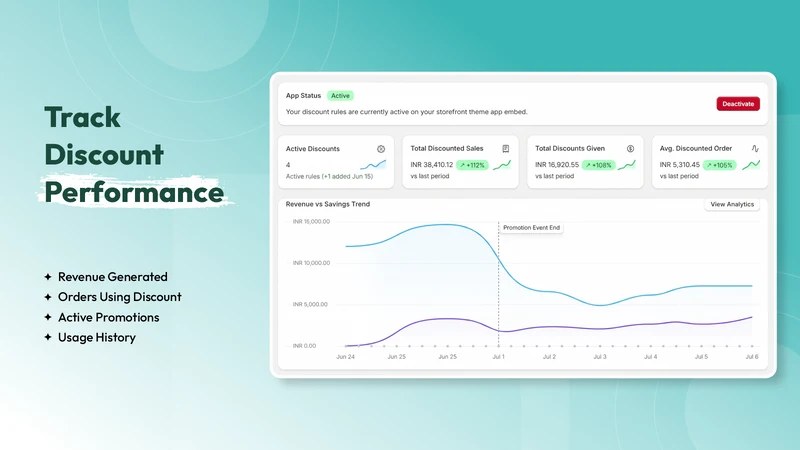Click the Active status badge
The image size is (800, 450).
(x=340, y=95)
